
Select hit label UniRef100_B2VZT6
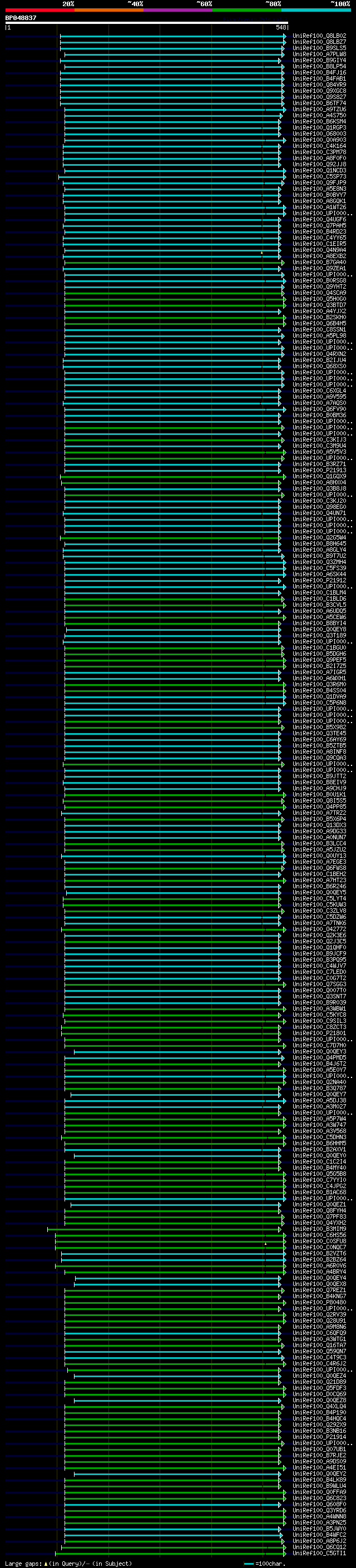click(319, 1254)
